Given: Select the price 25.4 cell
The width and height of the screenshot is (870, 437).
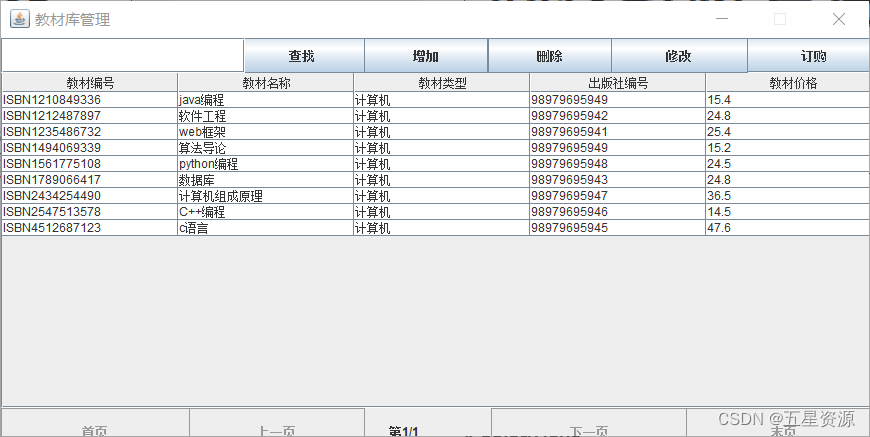Looking at the screenshot, I should coord(788,132).
